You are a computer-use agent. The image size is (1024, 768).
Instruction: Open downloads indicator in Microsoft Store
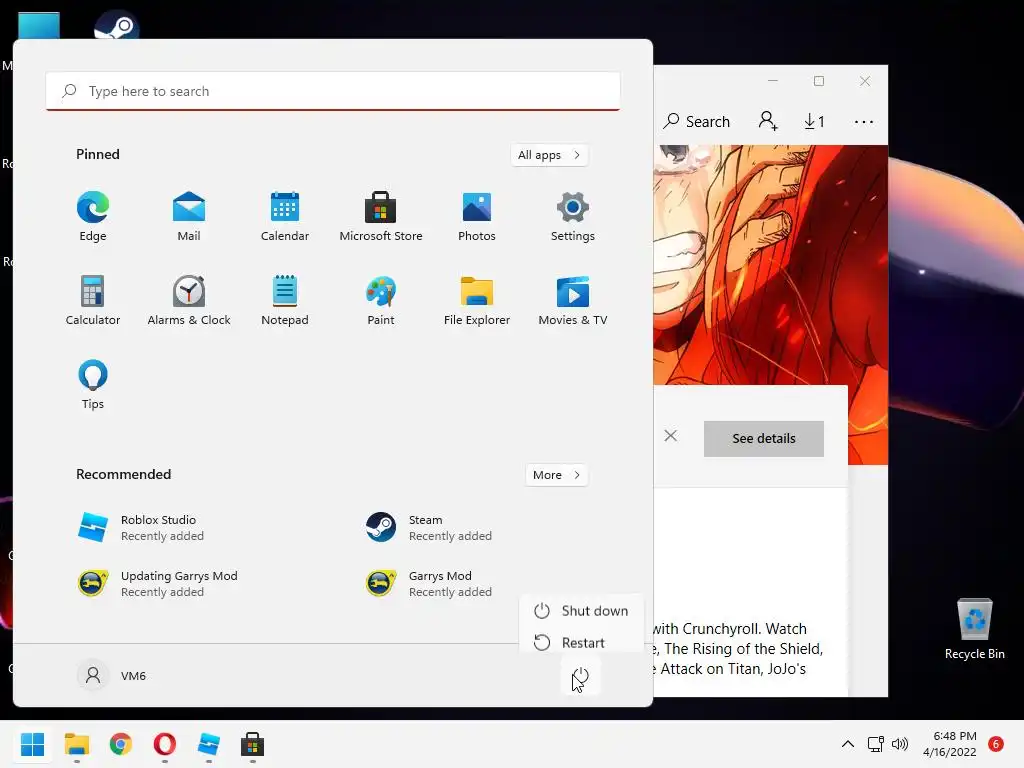[814, 121]
